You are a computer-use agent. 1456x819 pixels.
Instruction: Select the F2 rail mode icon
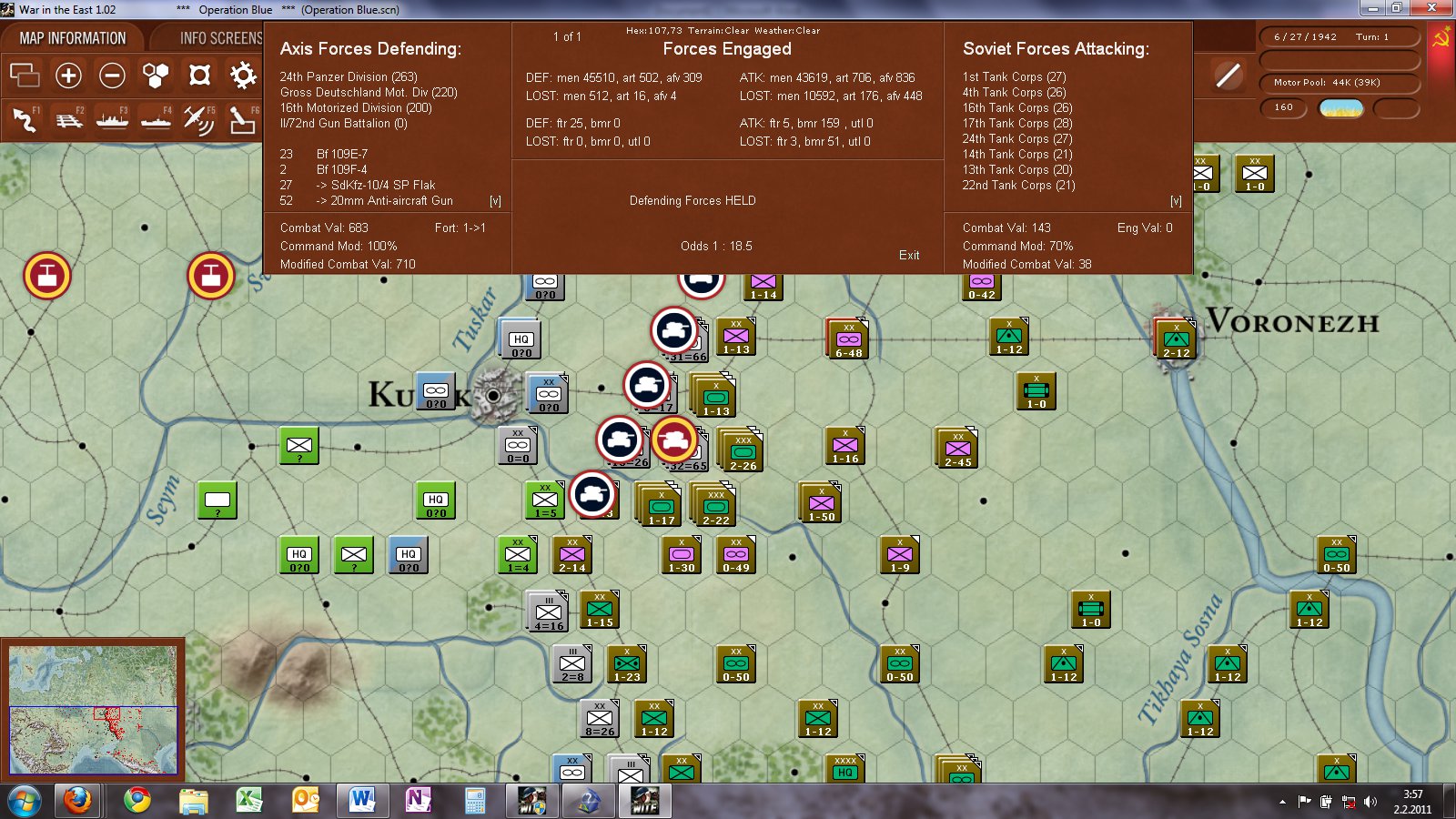68,119
